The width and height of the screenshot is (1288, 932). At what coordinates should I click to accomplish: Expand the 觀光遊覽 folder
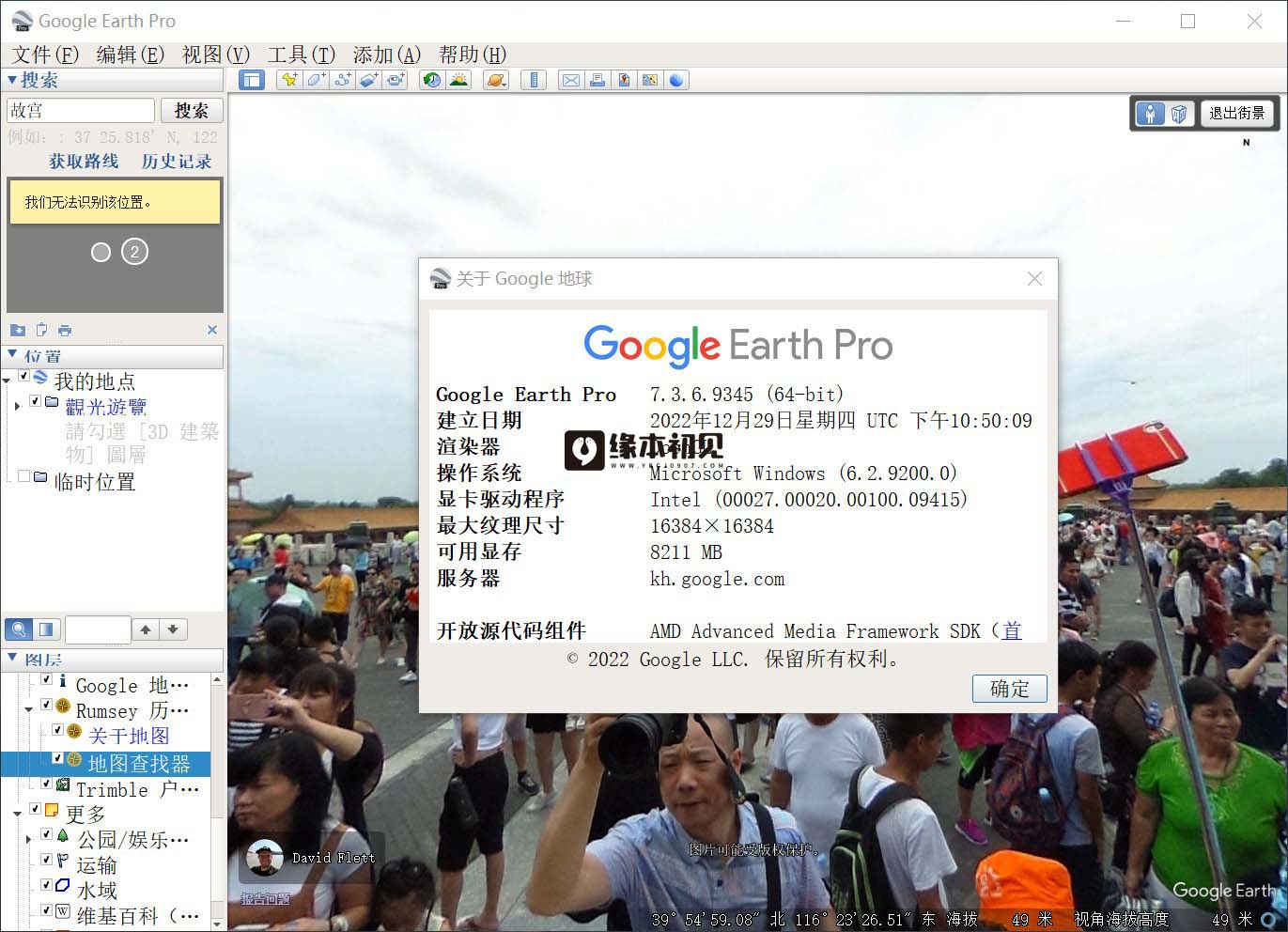click(x=18, y=406)
